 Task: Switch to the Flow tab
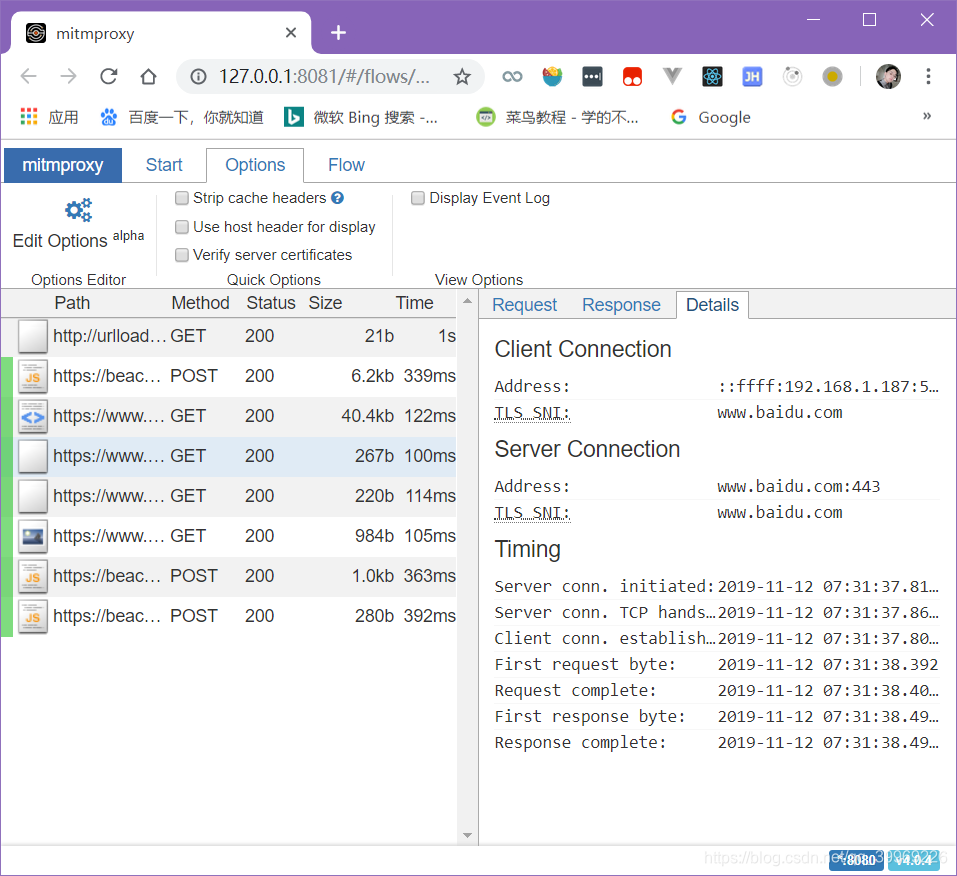coord(345,165)
